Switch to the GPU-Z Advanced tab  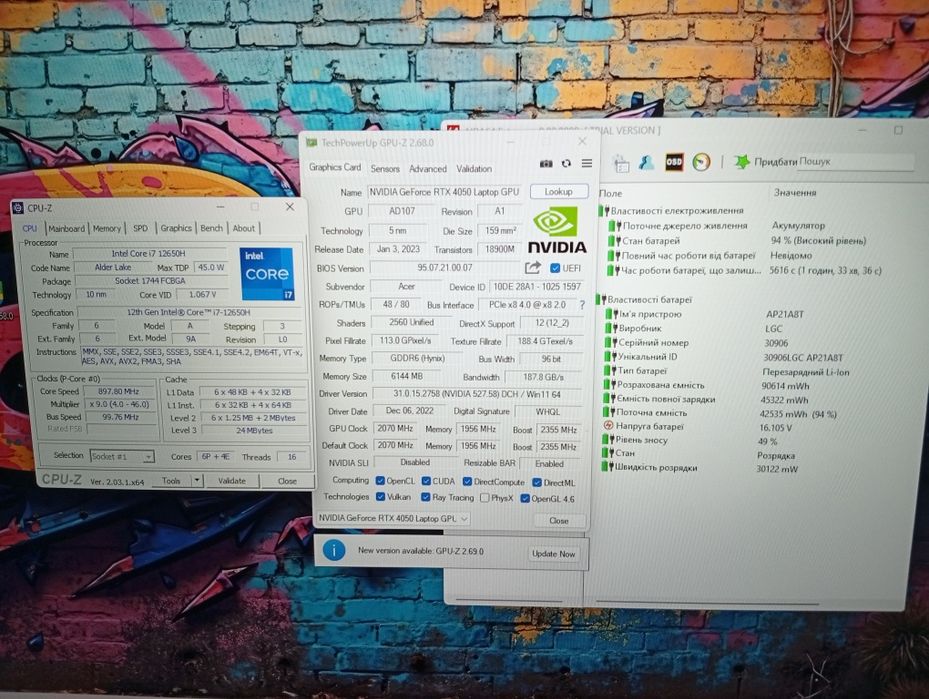(x=428, y=169)
